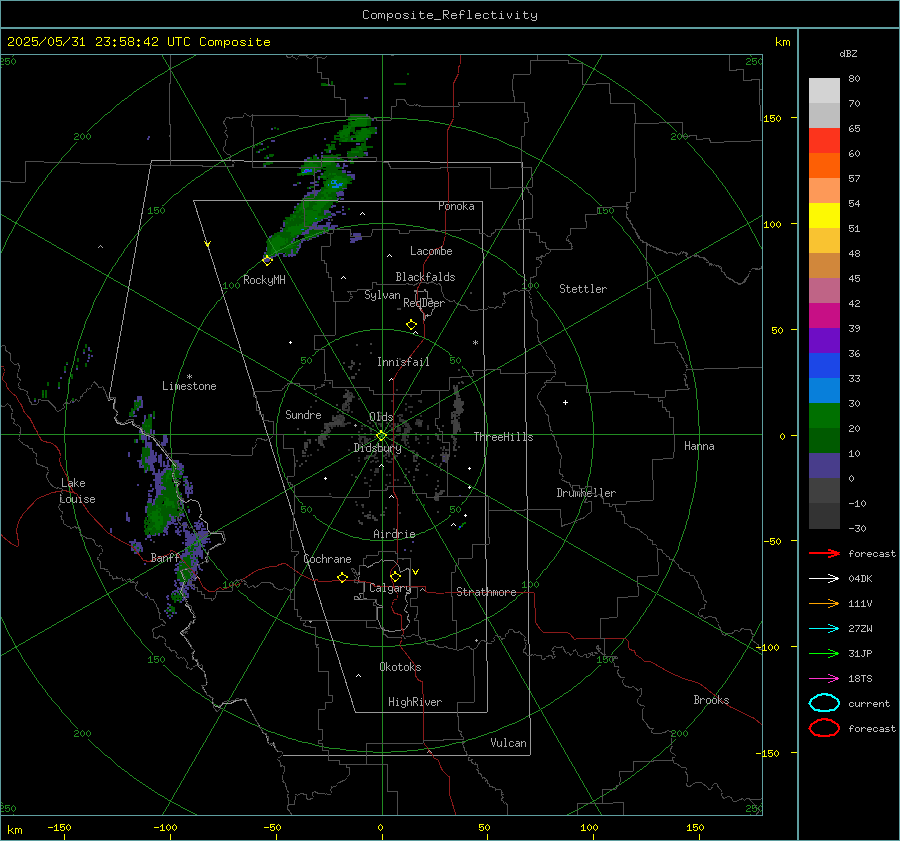
Task: Click the Vulcan label
Action: pyautogui.click(x=508, y=743)
